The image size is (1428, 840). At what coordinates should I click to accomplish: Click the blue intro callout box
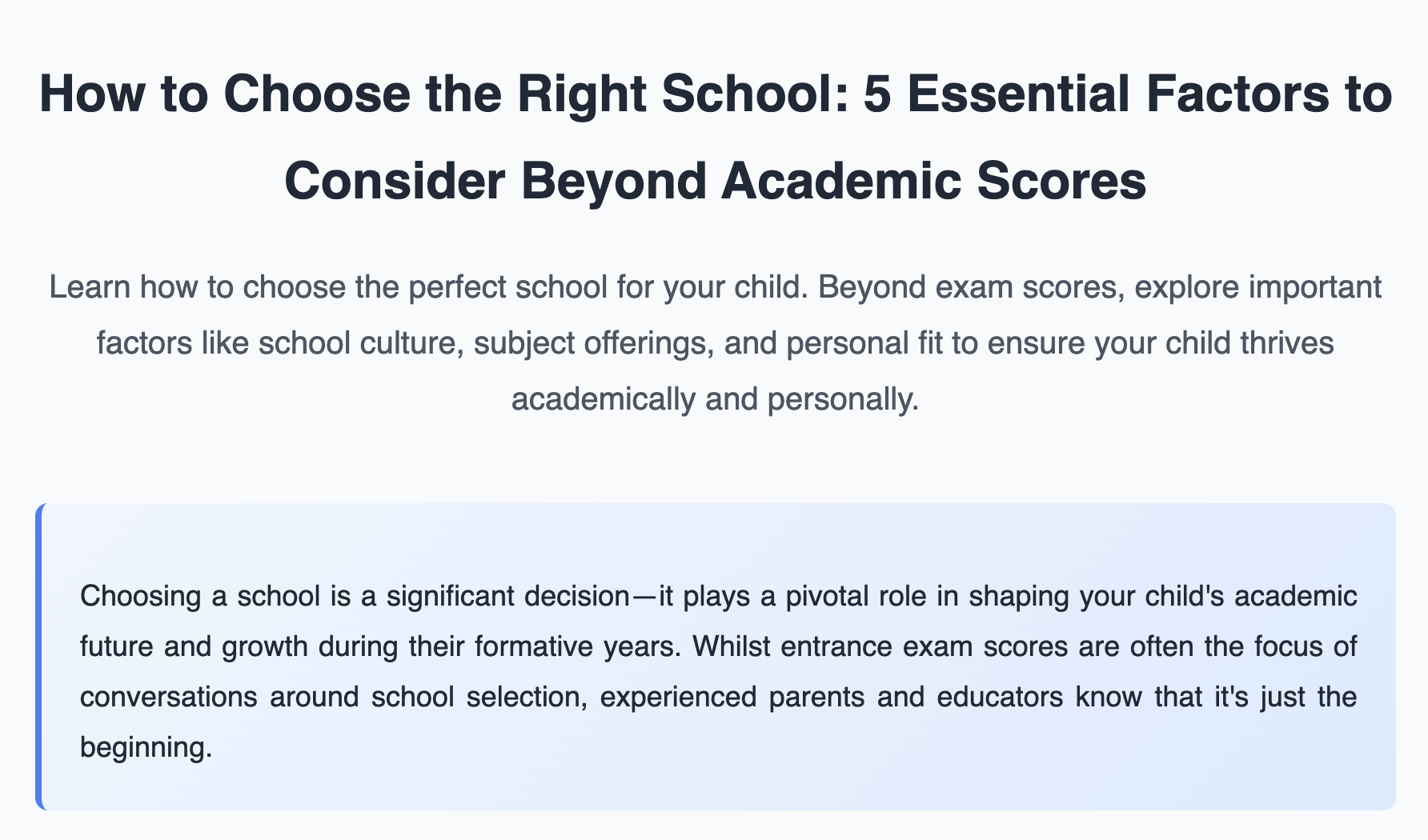point(715,657)
